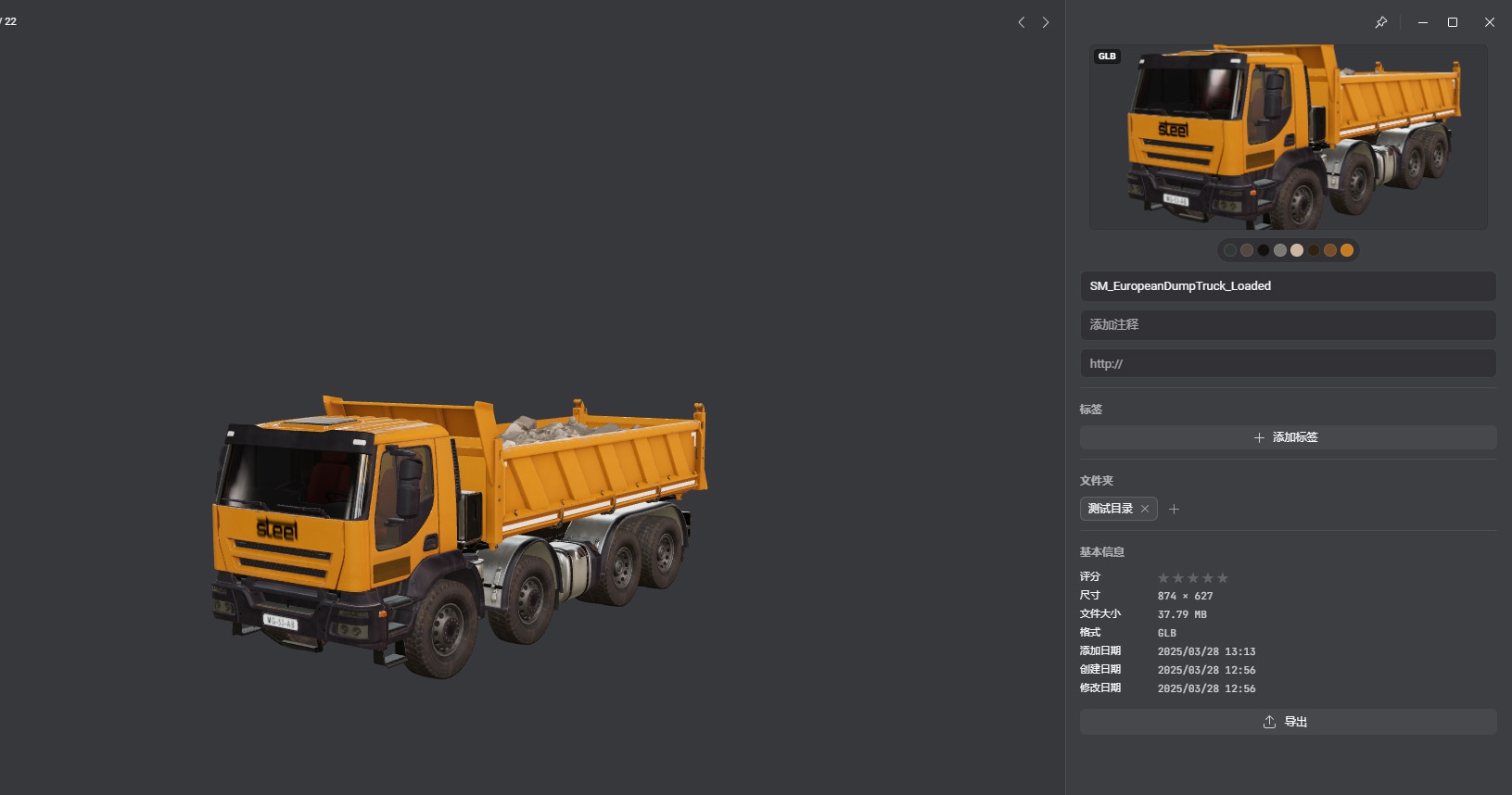Go to the previous item arrow
1512x795 pixels.
(x=1021, y=22)
